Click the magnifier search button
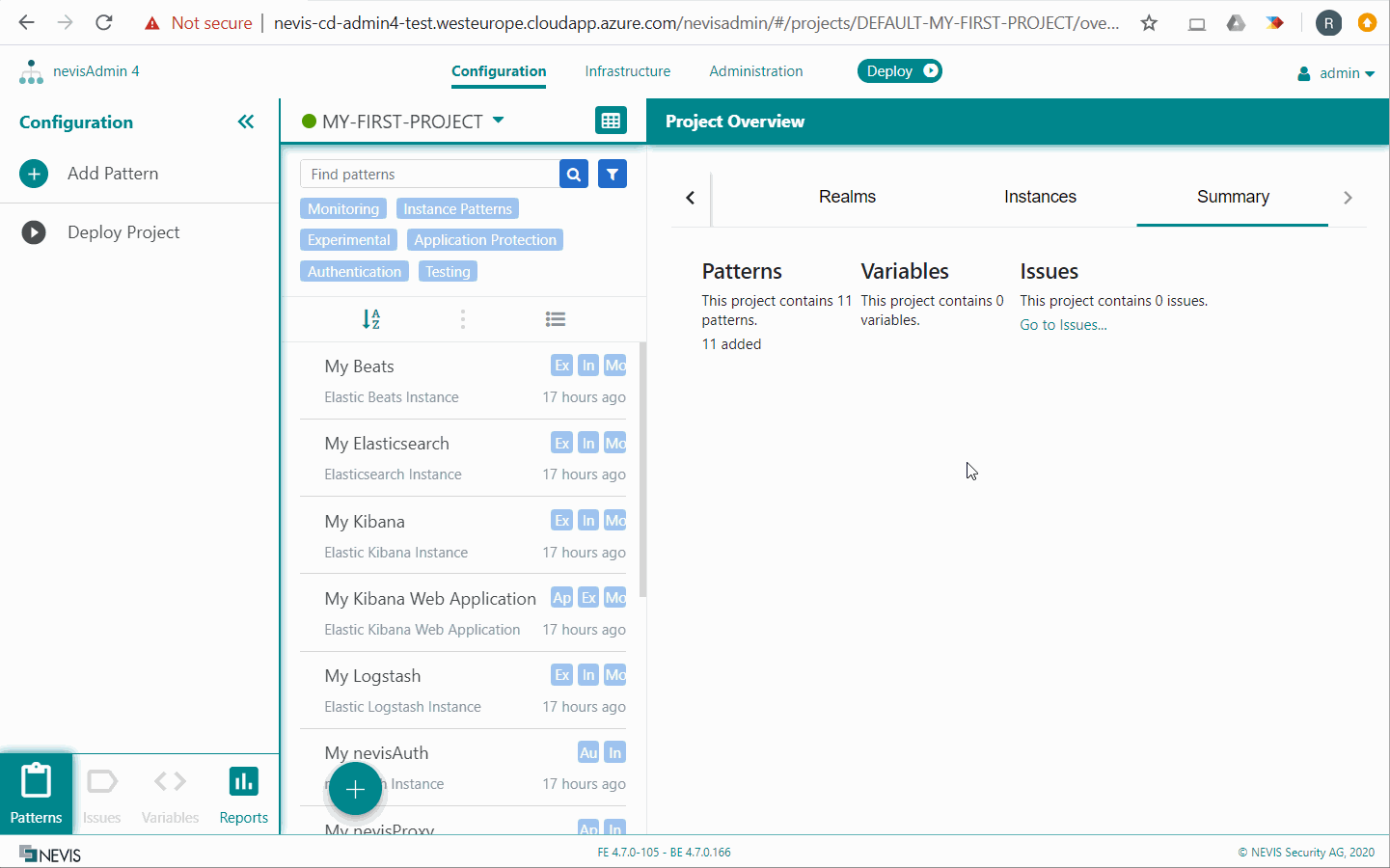The height and width of the screenshot is (868, 1390). [x=574, y=175]
